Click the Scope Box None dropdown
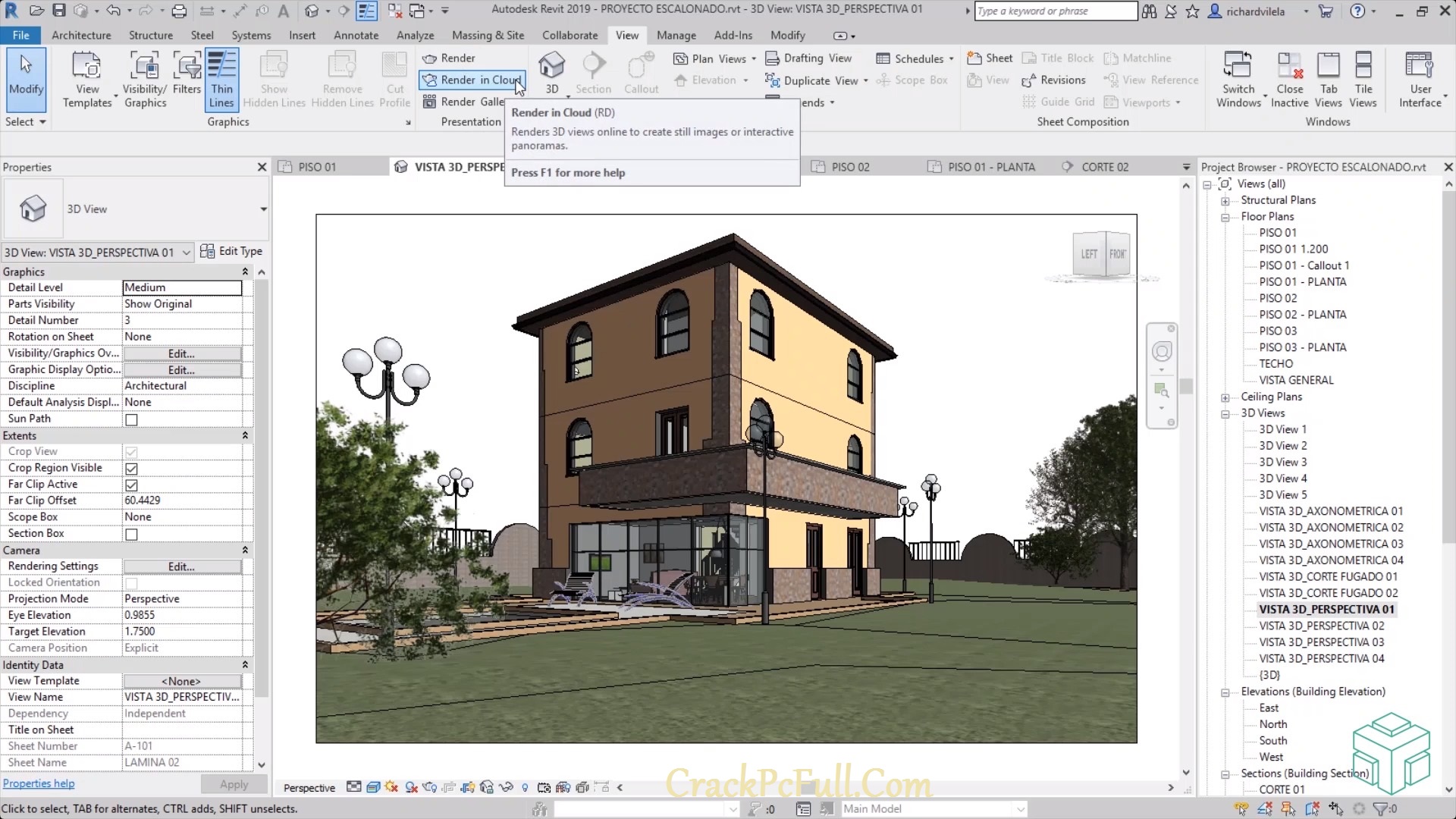Screen dimensions: 1456x819 (181, 517)
